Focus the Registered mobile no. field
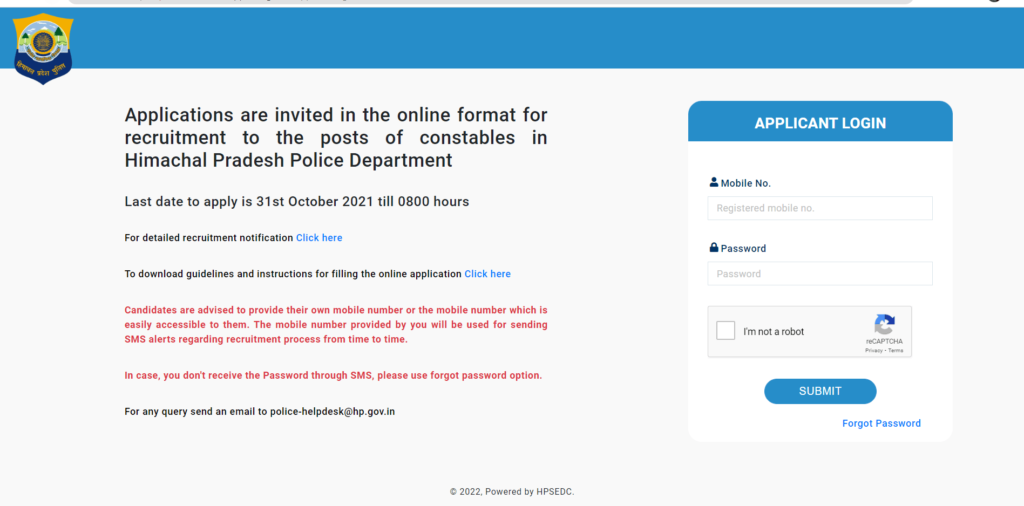The height and width of the screenshot is (506, 1024). pos(819,208)
